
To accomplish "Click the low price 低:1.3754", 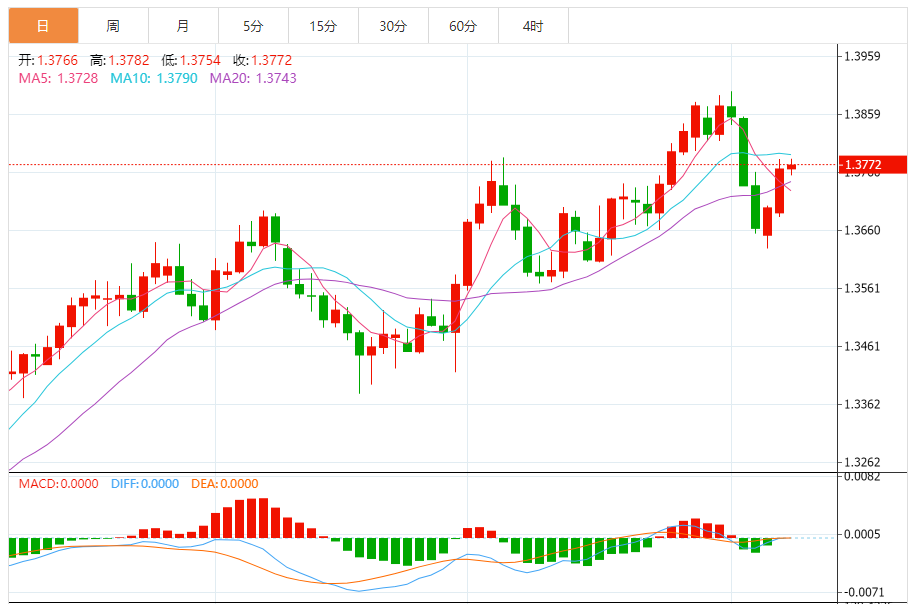I will point(191,60).
